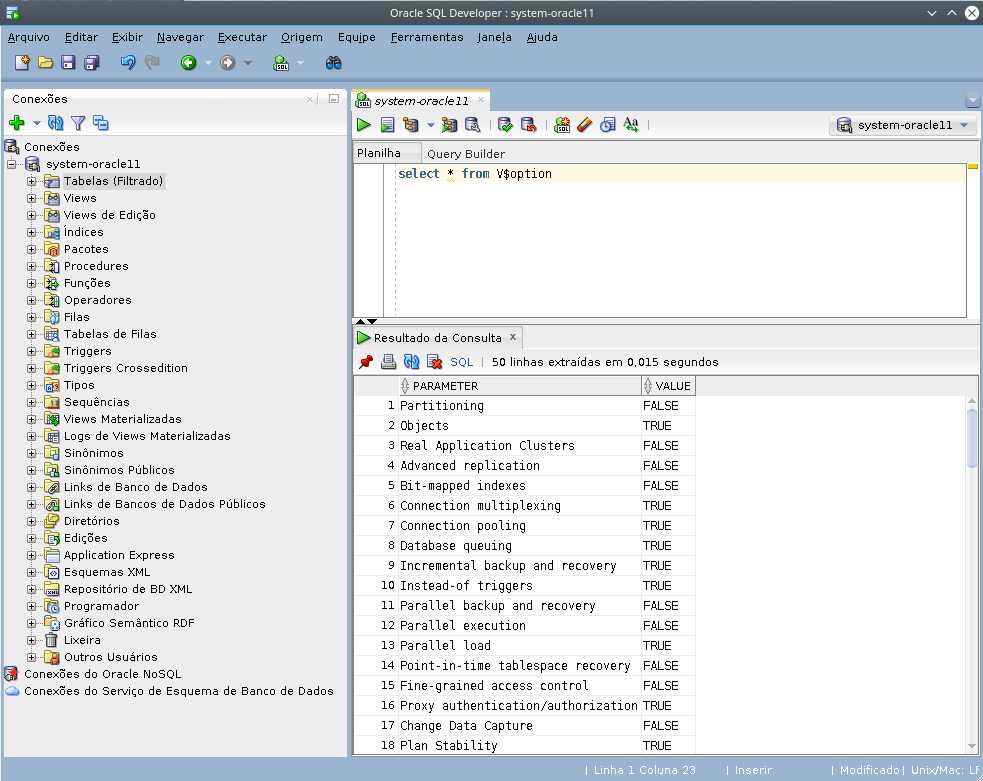The image size is (983, 781).
Task: Click the binoculars Find Database Object icon
Action: [334, 62]
